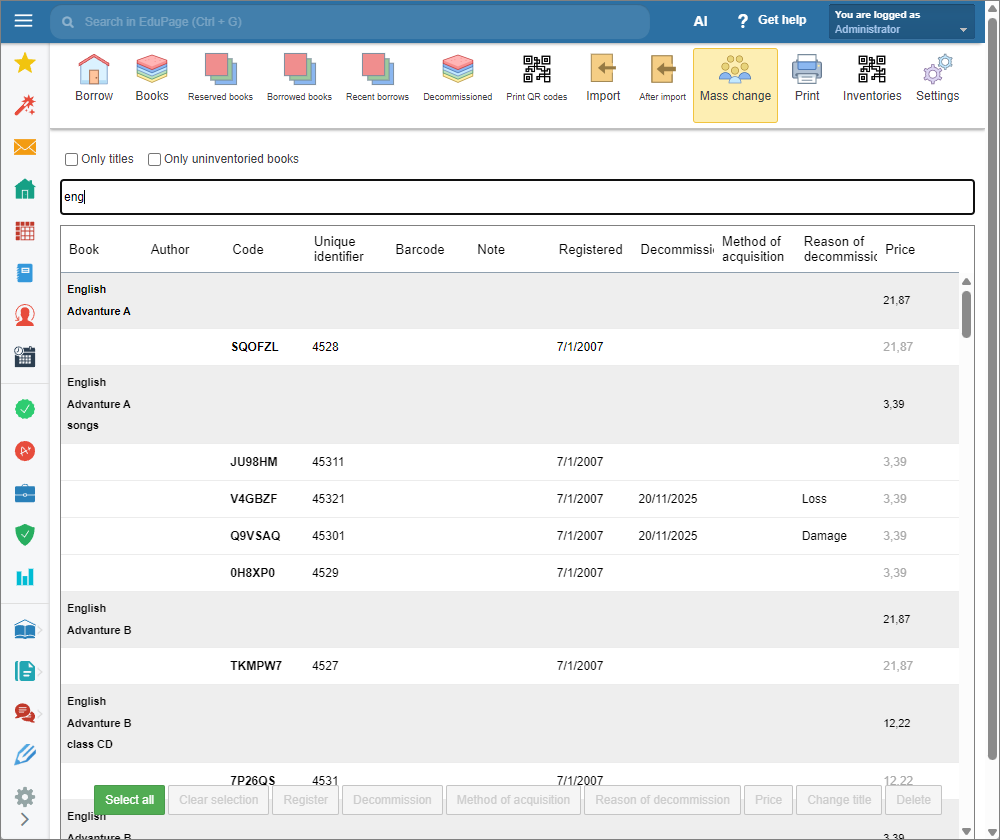Expand the sidebar with bottom chevron

tap(25, 819)
